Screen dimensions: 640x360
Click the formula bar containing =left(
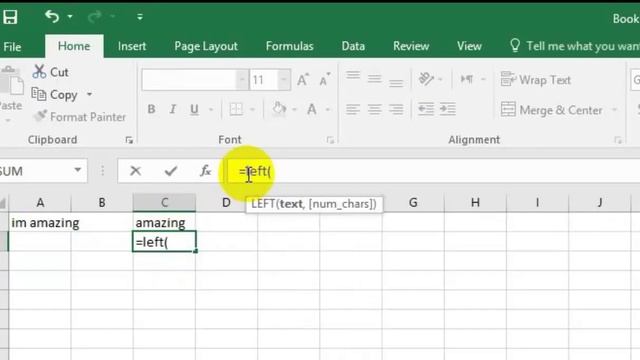[x=433, y=171]
